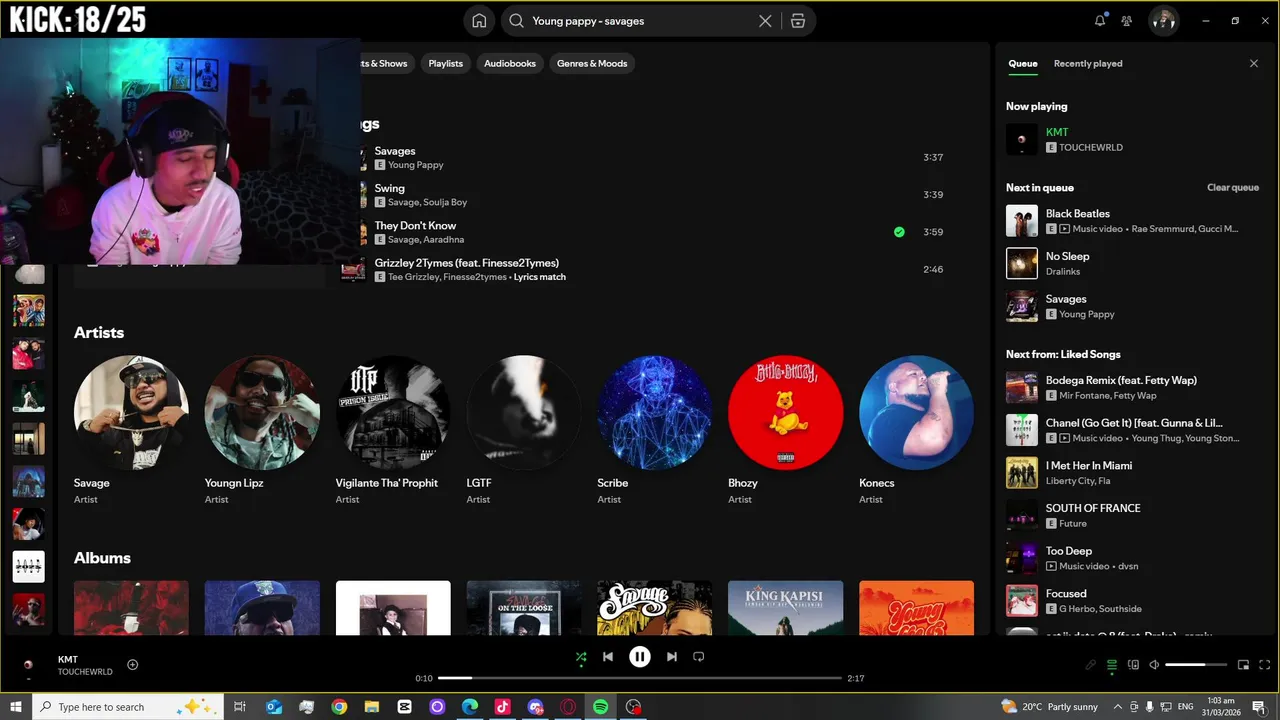Open the Savage artist profile picture

tap(131, 413)
